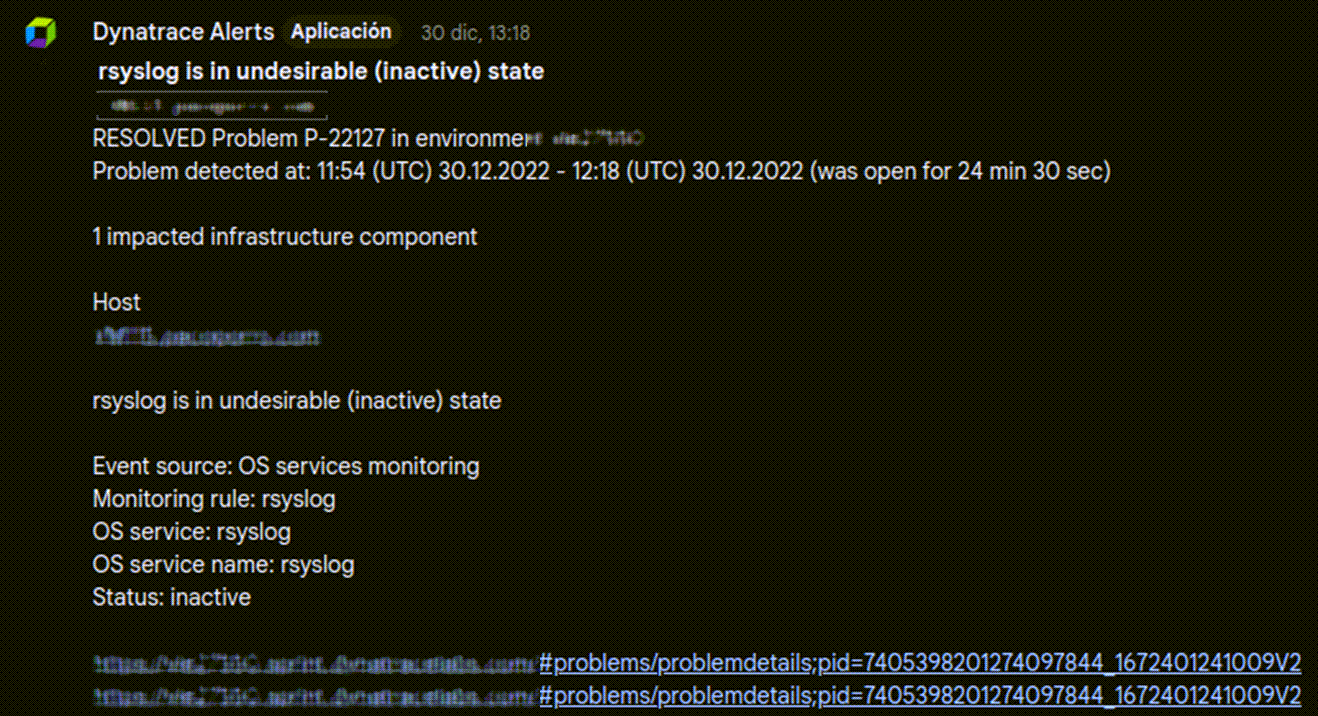Click the Problem detected at time line

pos(601,171)
